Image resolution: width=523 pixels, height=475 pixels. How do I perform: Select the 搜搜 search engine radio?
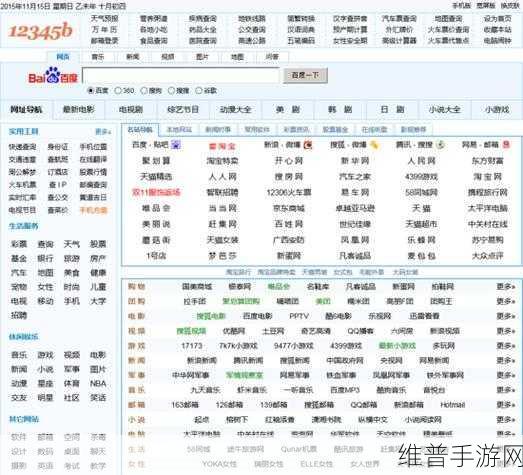[x=171, y=90]
